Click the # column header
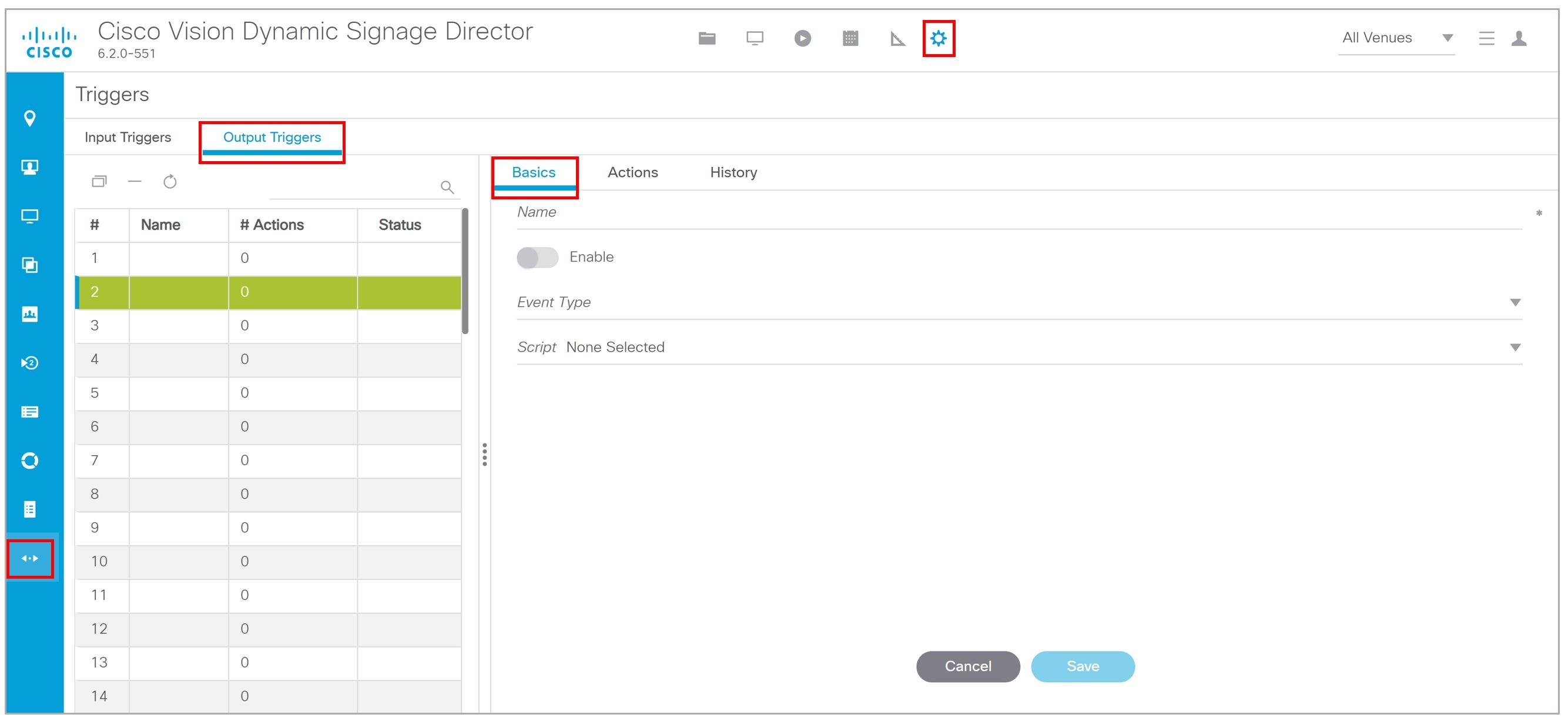 pyautogui.click(x=102, y=225)
